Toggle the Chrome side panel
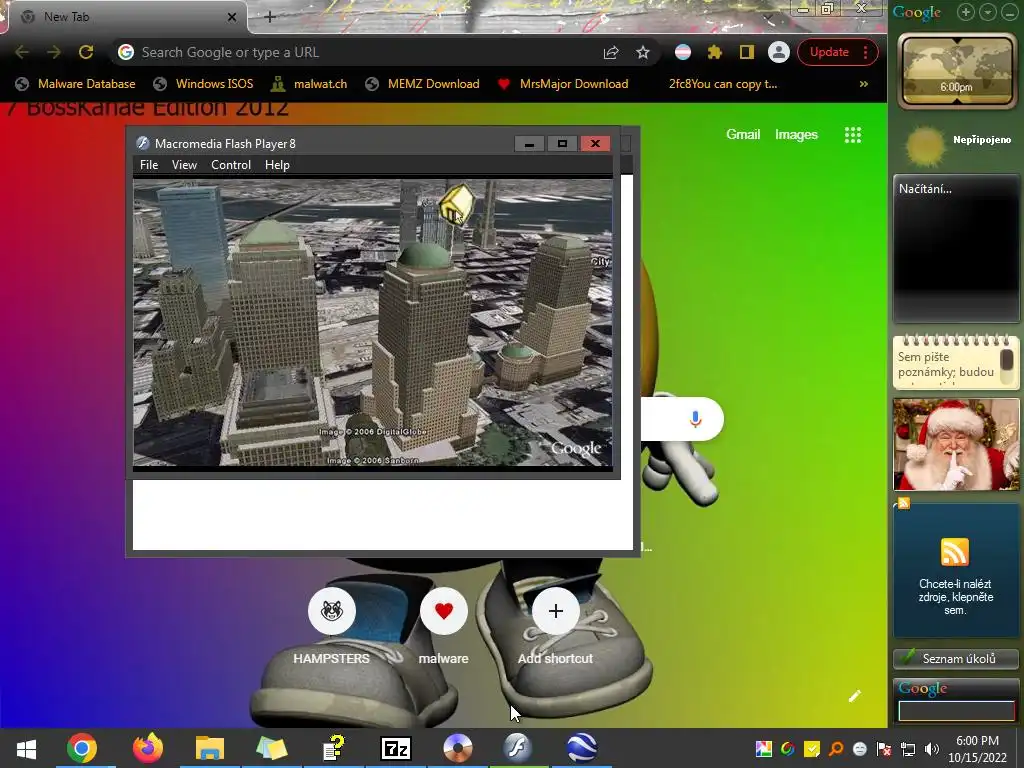 tap(746, 52)
